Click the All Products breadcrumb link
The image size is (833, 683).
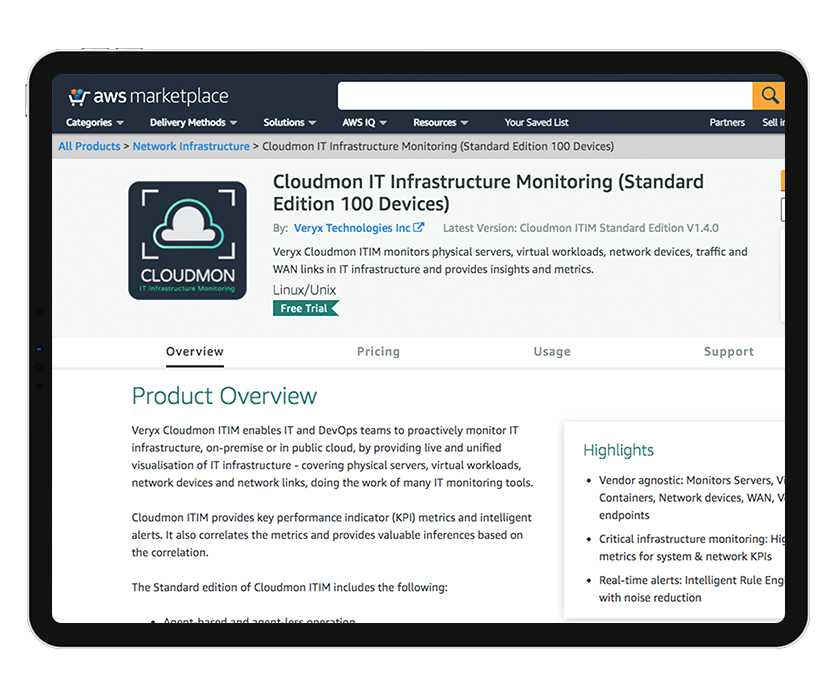[x=89, y=146]
